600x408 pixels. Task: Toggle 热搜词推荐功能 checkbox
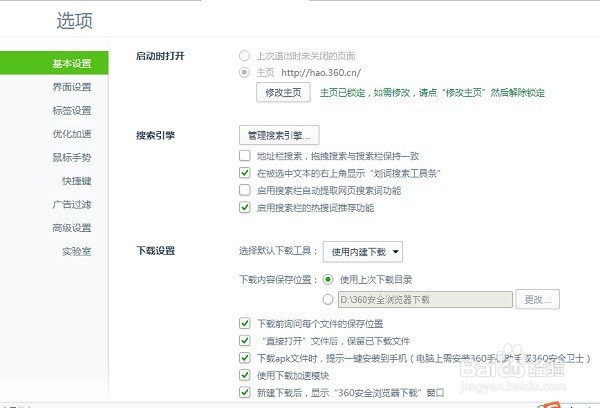coord(245,207)
